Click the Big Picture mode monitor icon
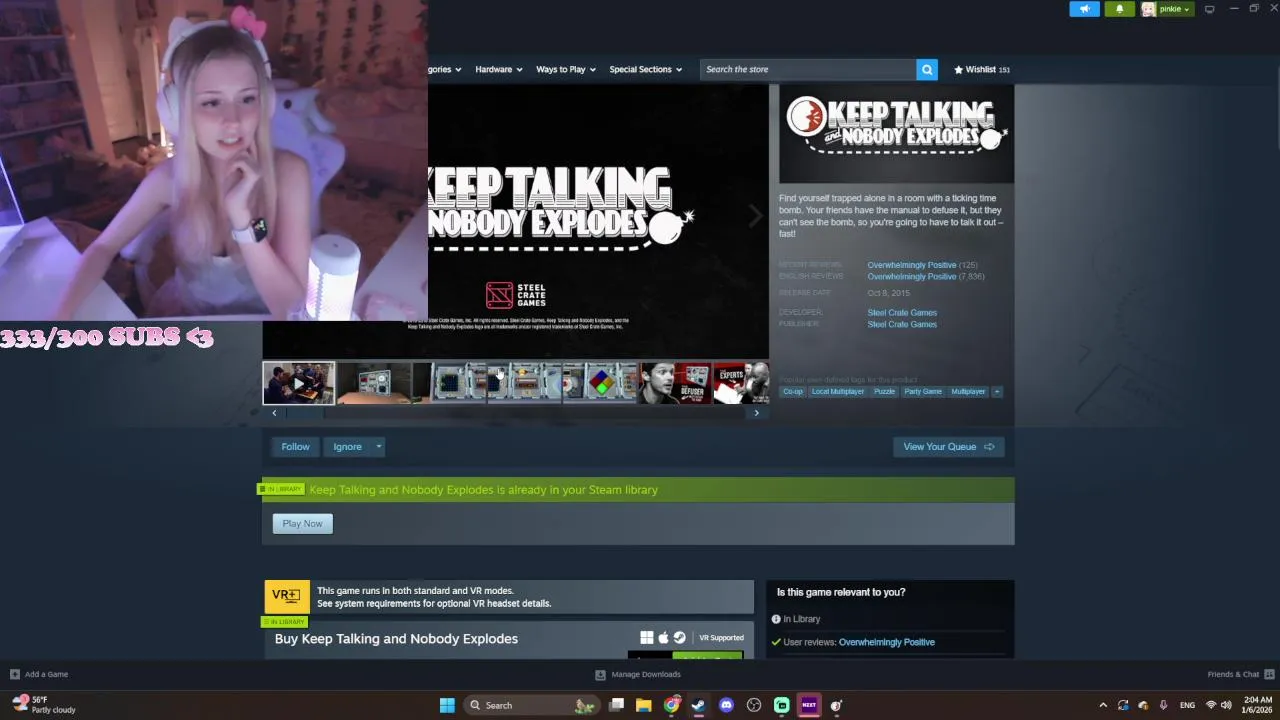Viewport: 1280px width, 720px height. [x=1209, y=9]
